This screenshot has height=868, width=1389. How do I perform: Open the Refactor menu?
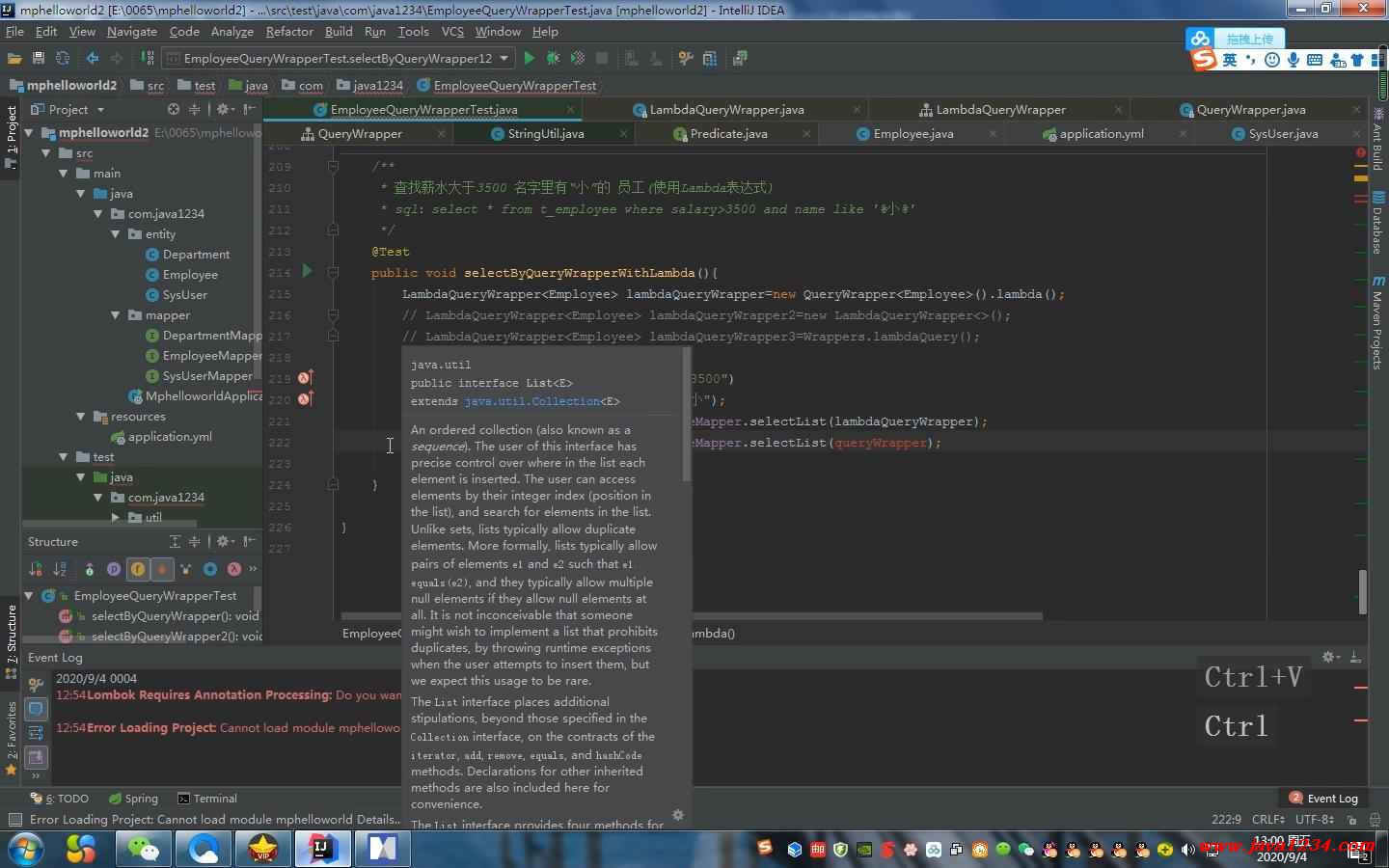289,31
